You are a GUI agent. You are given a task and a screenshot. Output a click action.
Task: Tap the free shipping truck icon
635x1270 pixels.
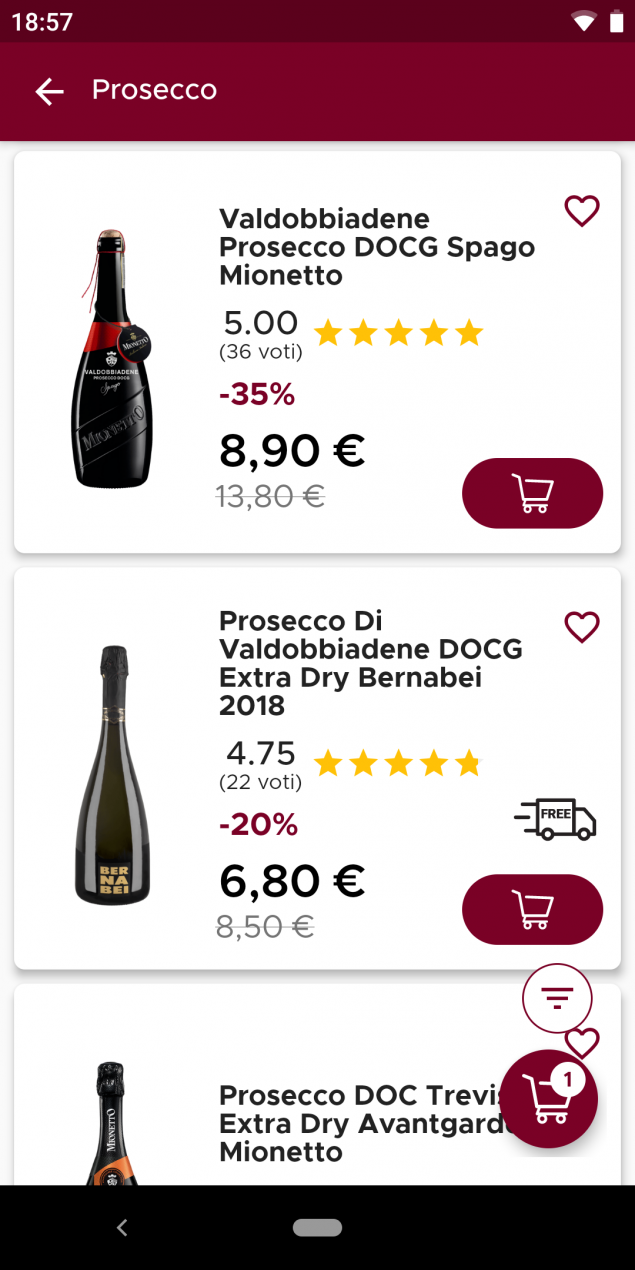click(x=555, y=819)
